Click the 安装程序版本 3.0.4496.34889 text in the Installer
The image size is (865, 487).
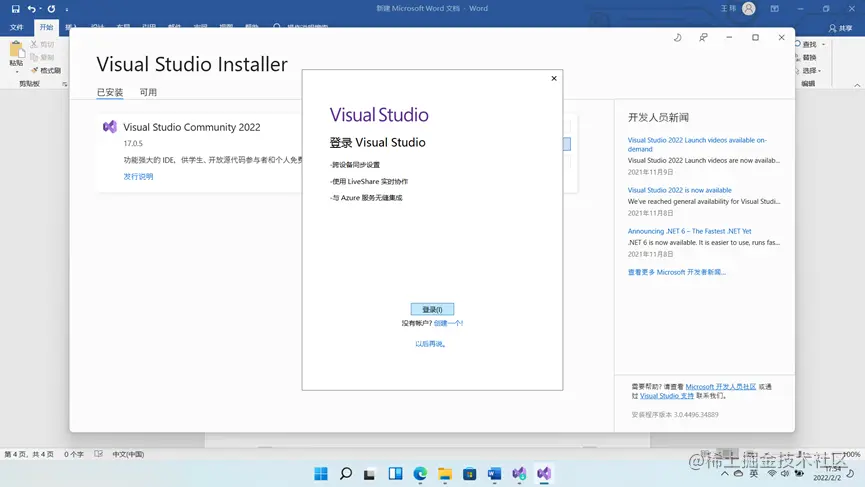tap(675, 415)
